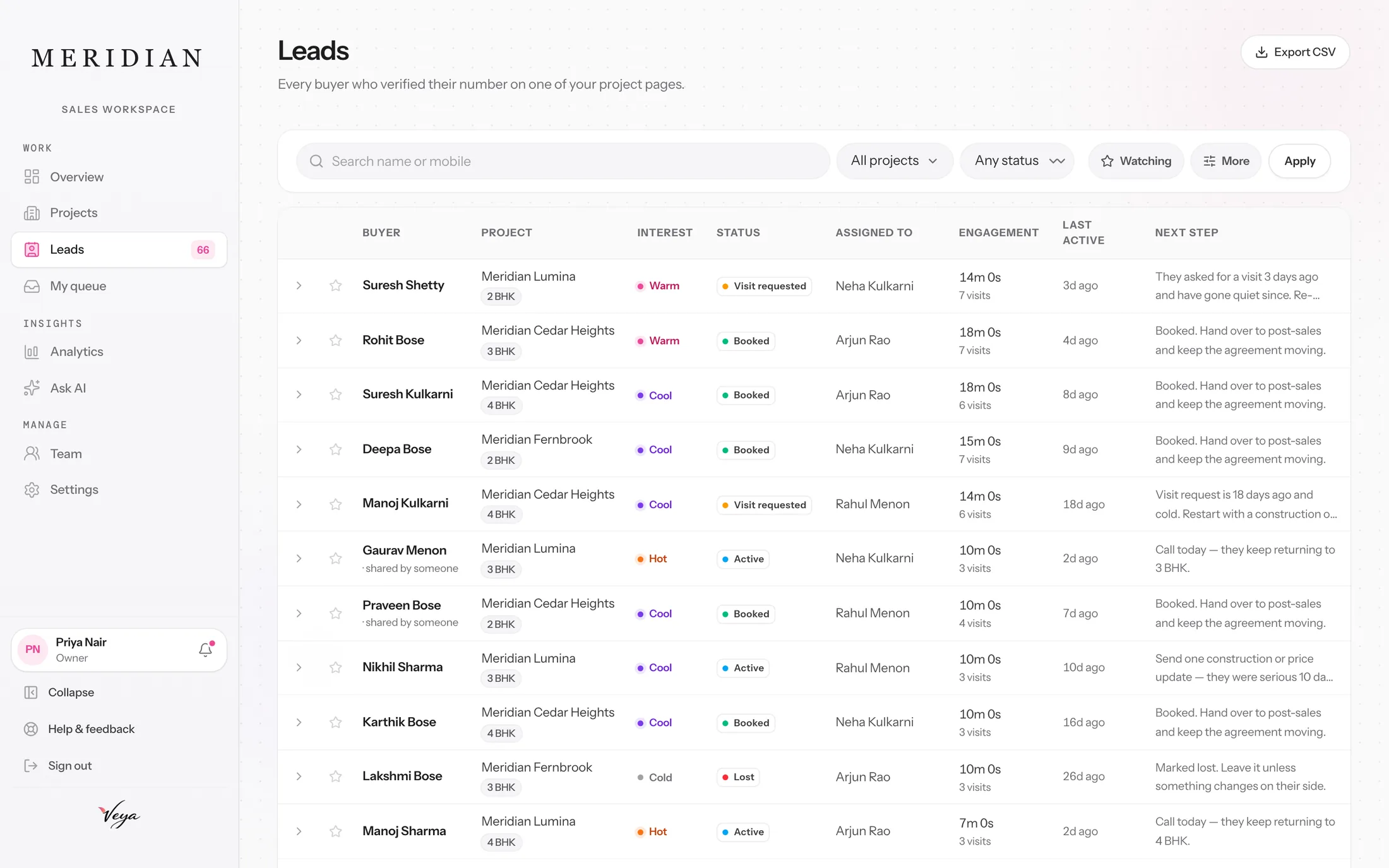The image size is (1389, 868).
Task: Click the Overview grid icon in sidebar
Action: pyautogui.click(x=32, y=177)
